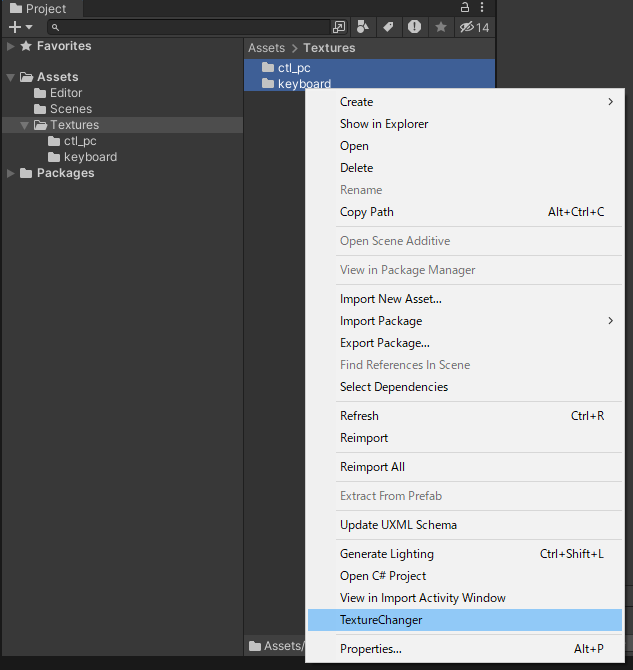
Task: Choose Delete in the context menu
Action: [465, 168]
